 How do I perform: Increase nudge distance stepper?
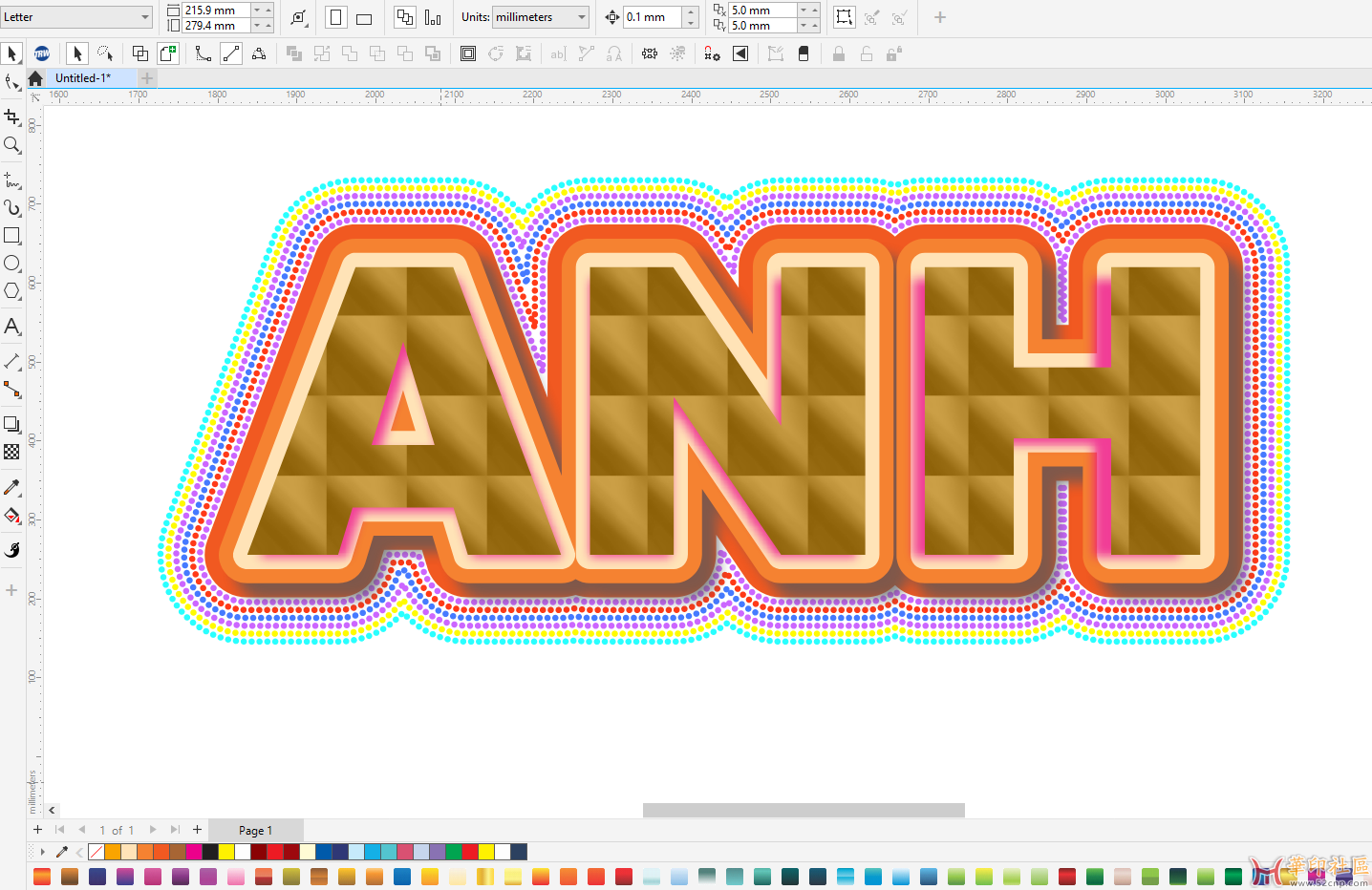point(691,11)
